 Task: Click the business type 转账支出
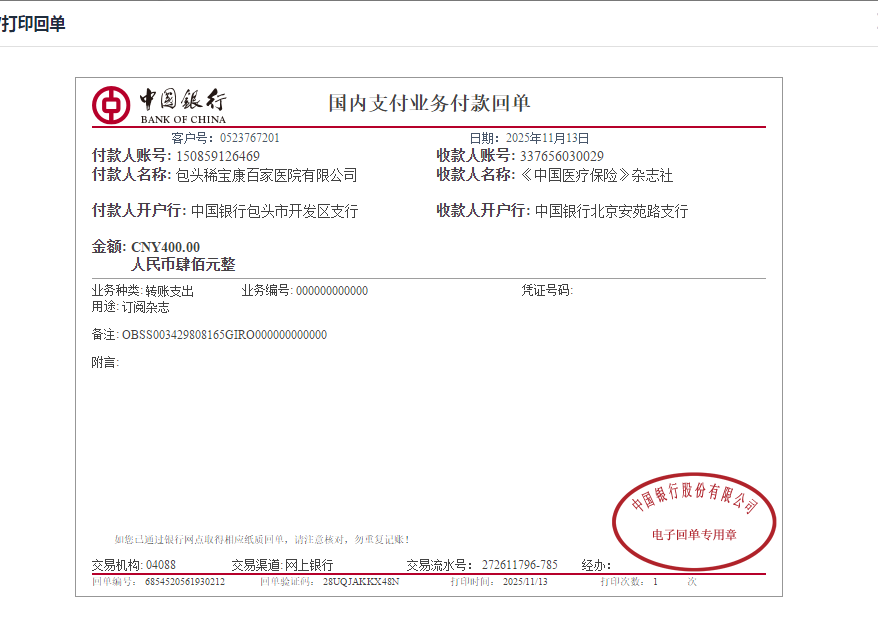169,291
